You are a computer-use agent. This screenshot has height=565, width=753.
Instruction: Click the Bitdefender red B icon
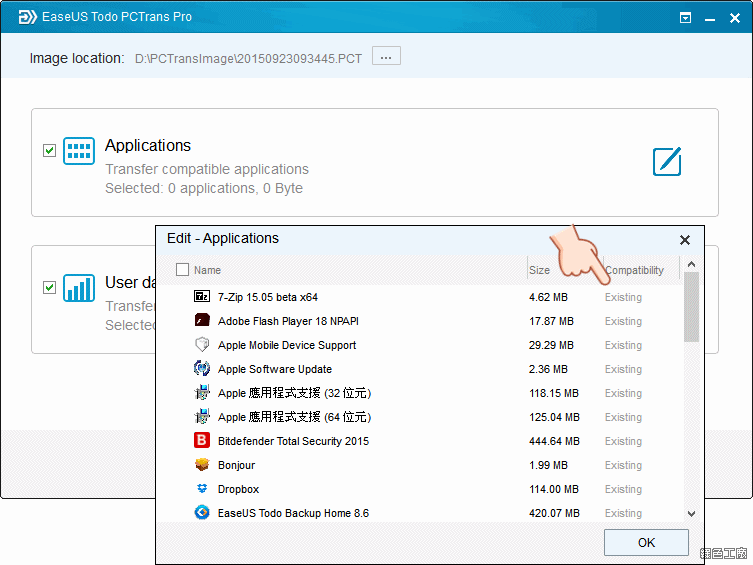(202, 440)
